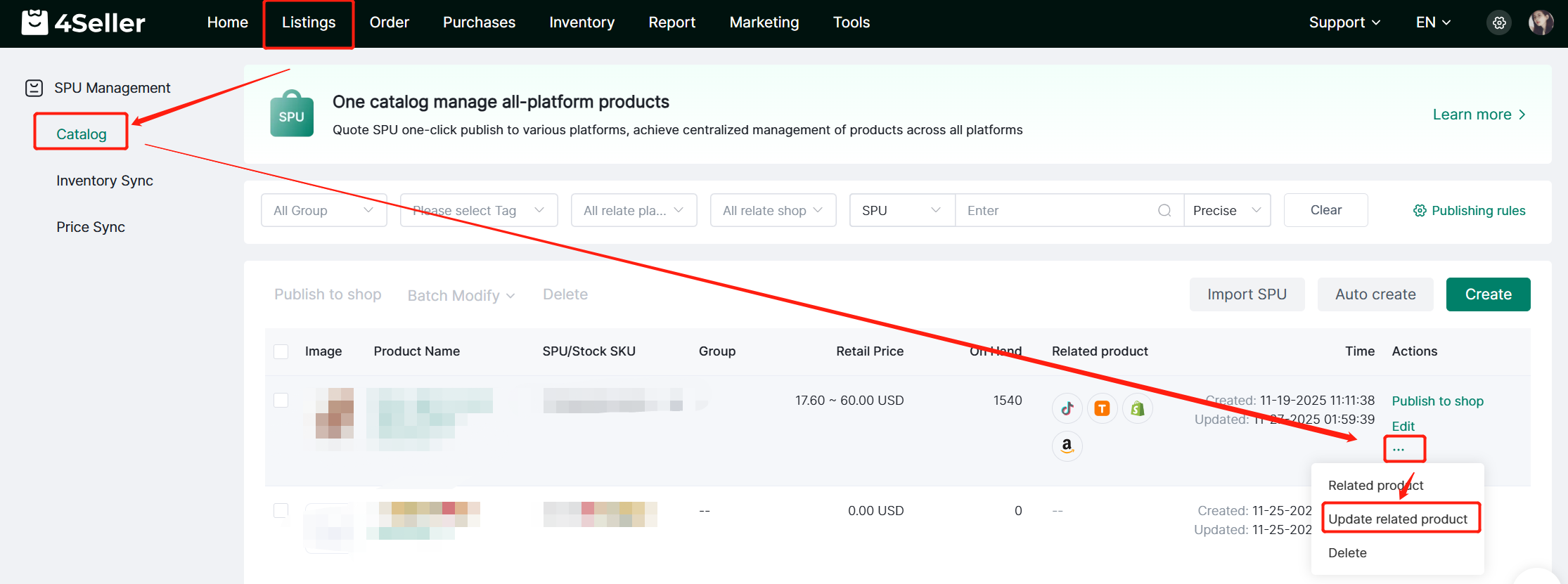Click the TikTok related product icon

pos(1067,408)
